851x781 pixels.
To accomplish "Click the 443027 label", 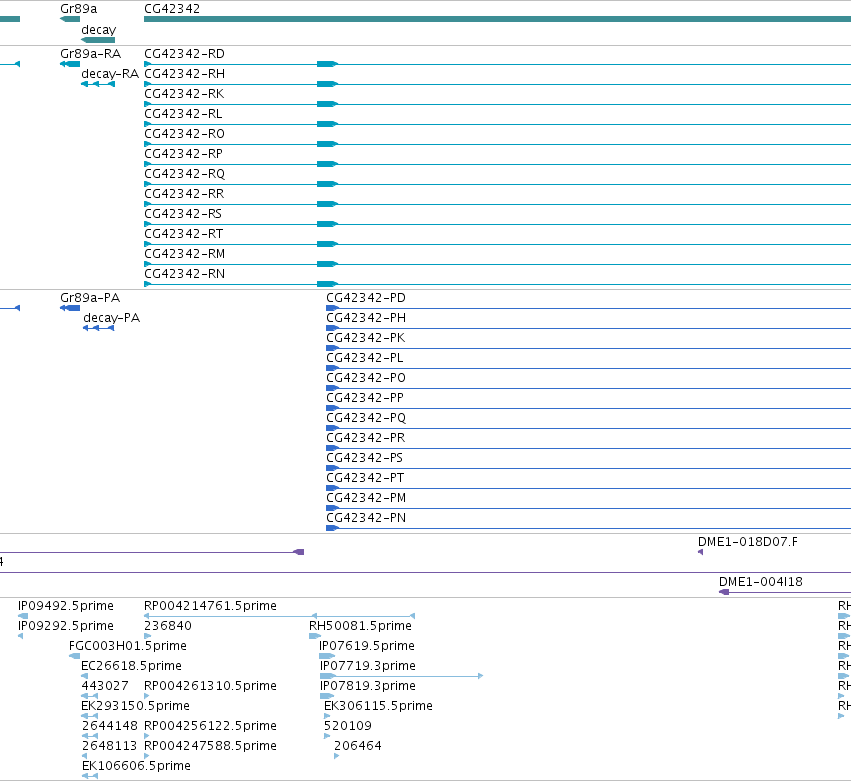I will pos(105,686).
